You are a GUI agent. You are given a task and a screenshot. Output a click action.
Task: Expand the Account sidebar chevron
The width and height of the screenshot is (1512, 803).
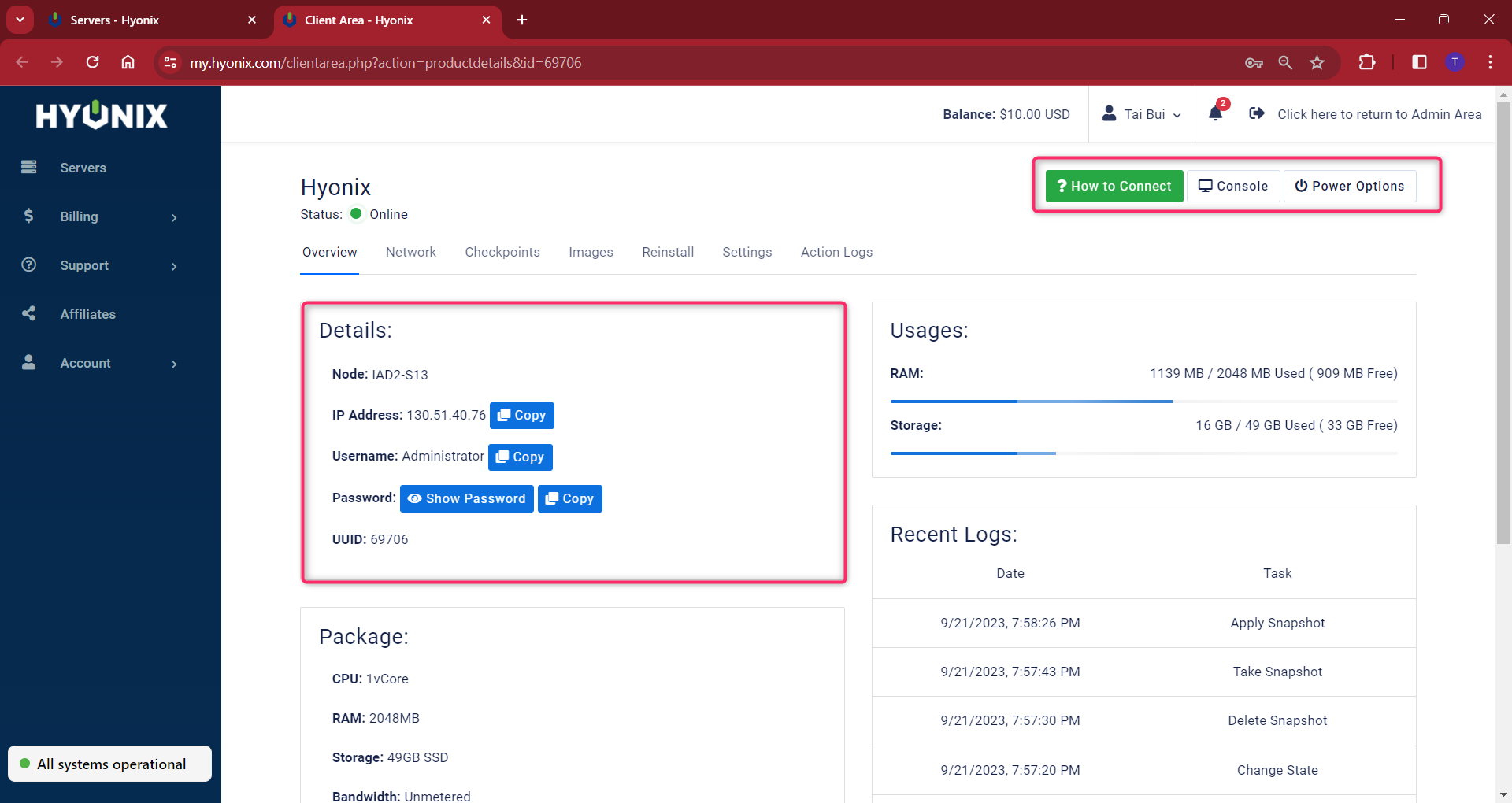click(x=174, y=363)
